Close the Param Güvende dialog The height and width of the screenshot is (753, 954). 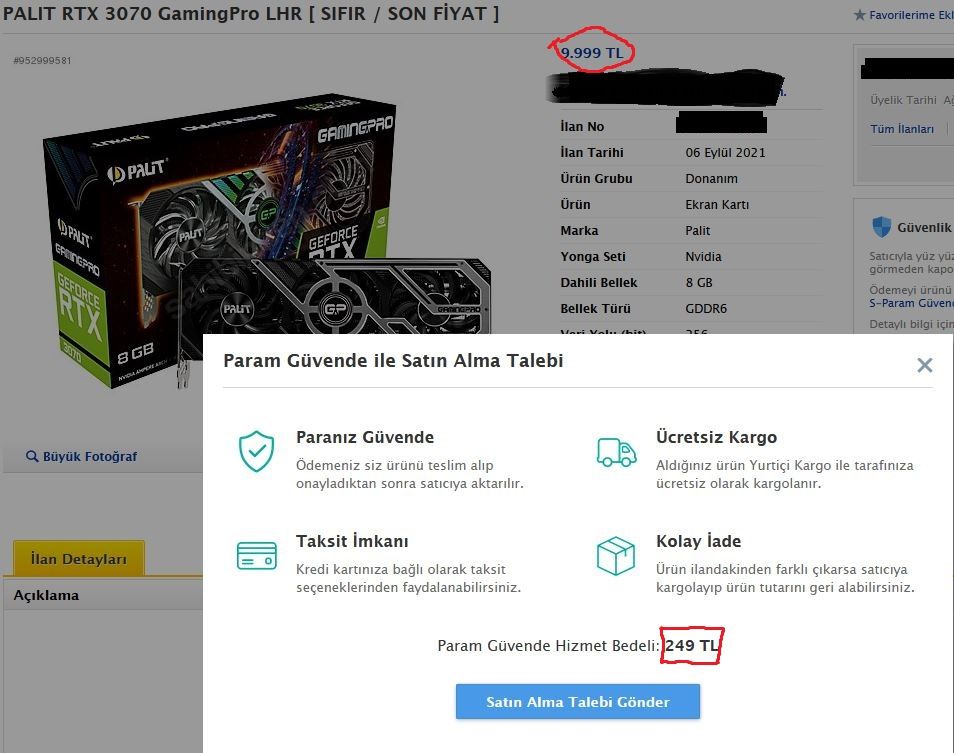[x=924, y=365]
